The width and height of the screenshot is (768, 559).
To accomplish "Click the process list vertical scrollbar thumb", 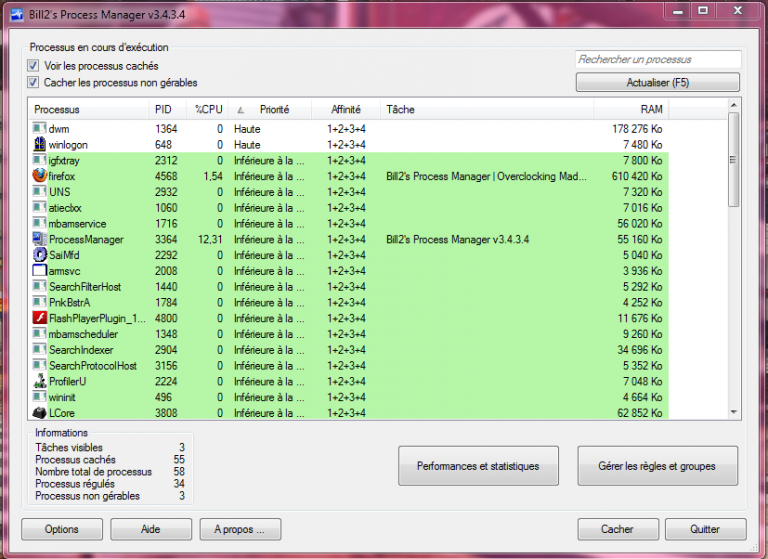I will tap(733, 160).
